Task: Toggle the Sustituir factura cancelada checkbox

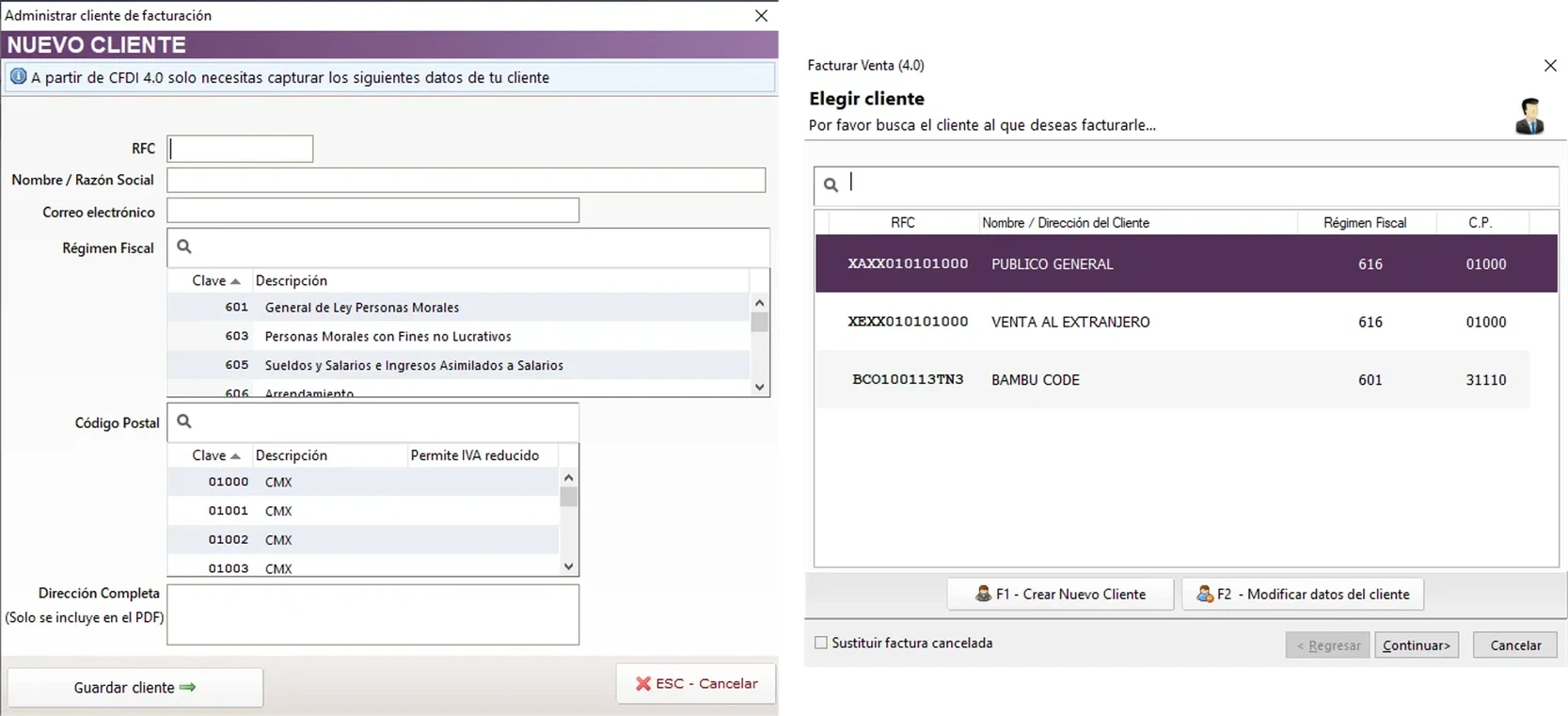Action: click(821, 643)
